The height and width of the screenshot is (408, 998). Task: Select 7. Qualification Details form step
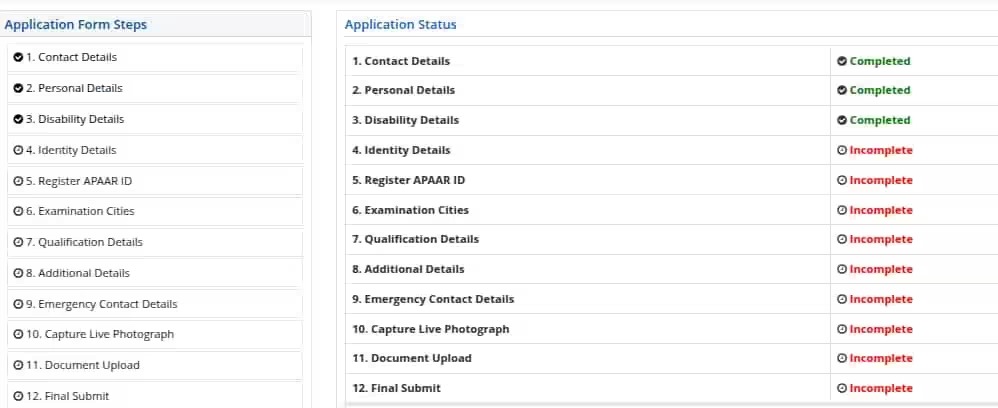point(155,243)
